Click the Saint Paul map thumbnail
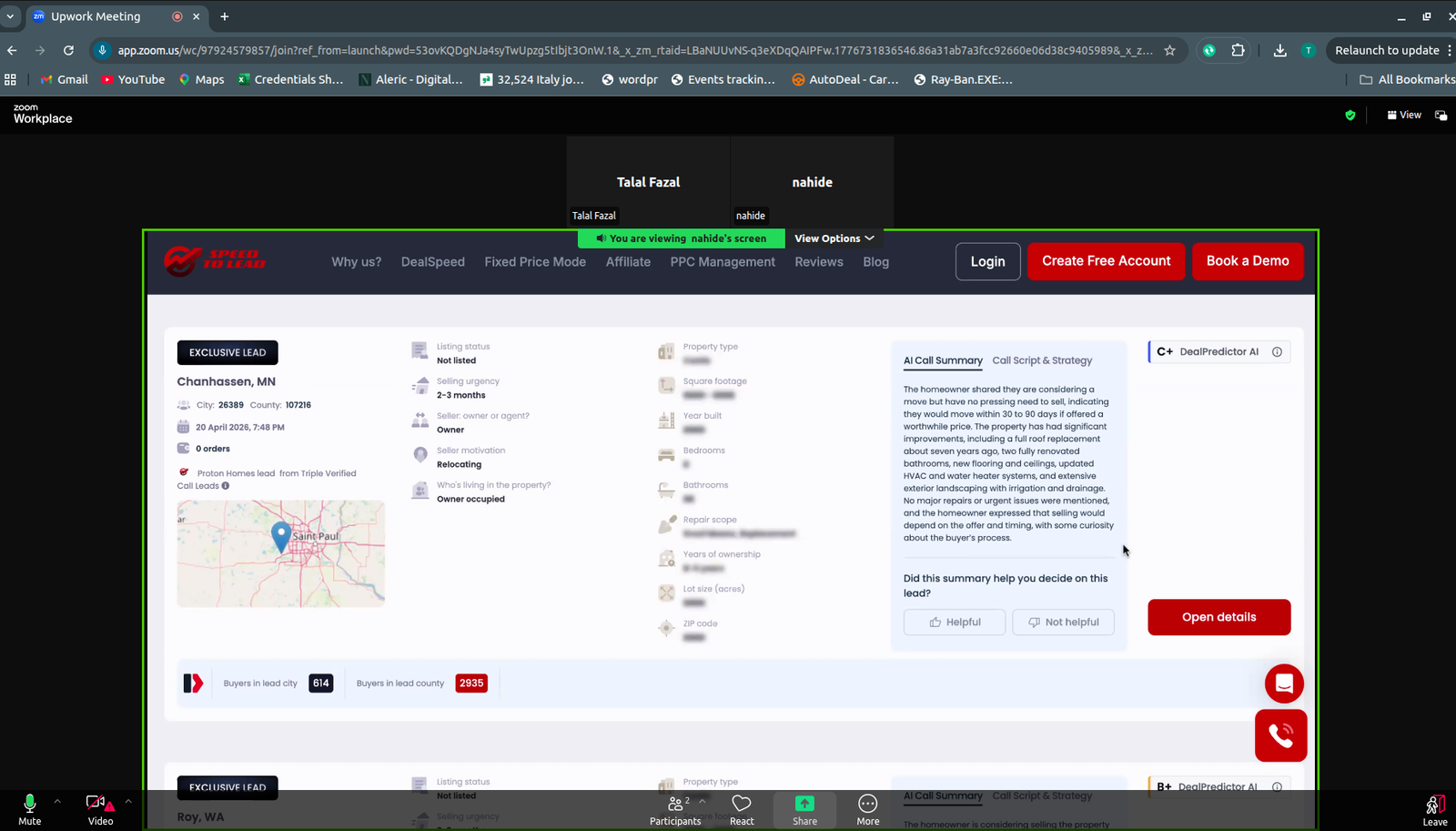 point(280,553)
